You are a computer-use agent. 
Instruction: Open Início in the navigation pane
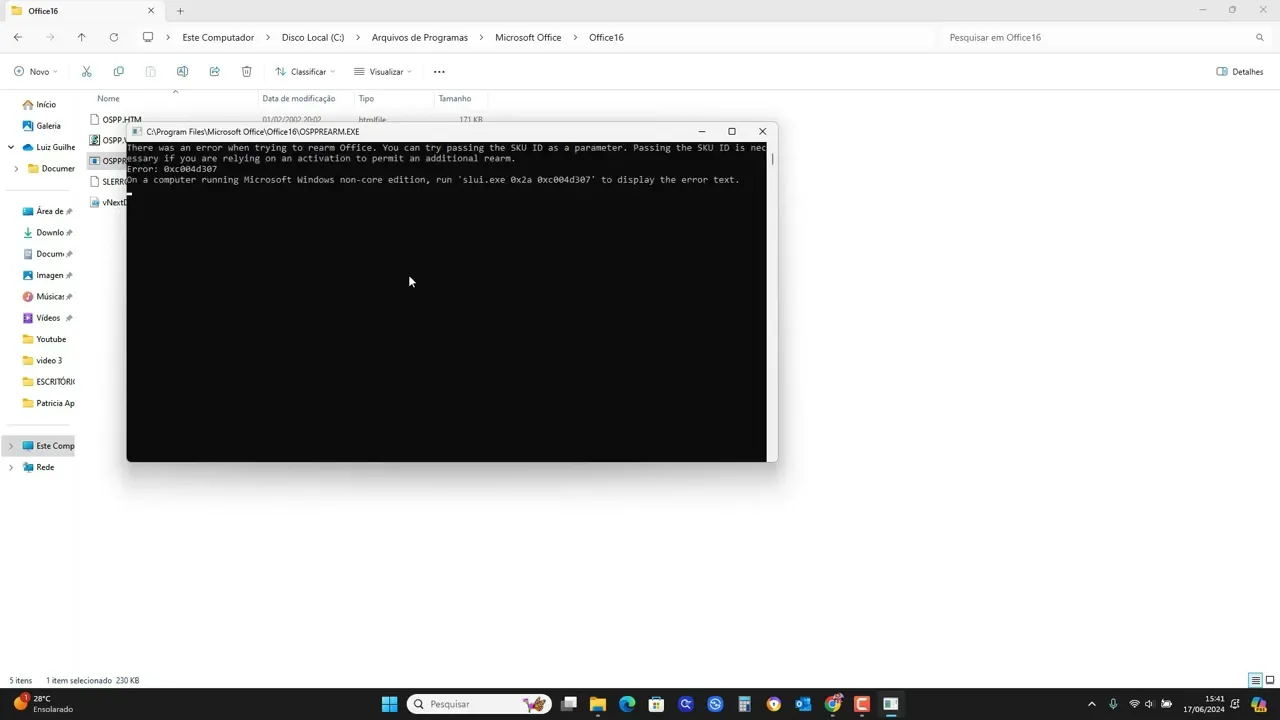(40, 105)
